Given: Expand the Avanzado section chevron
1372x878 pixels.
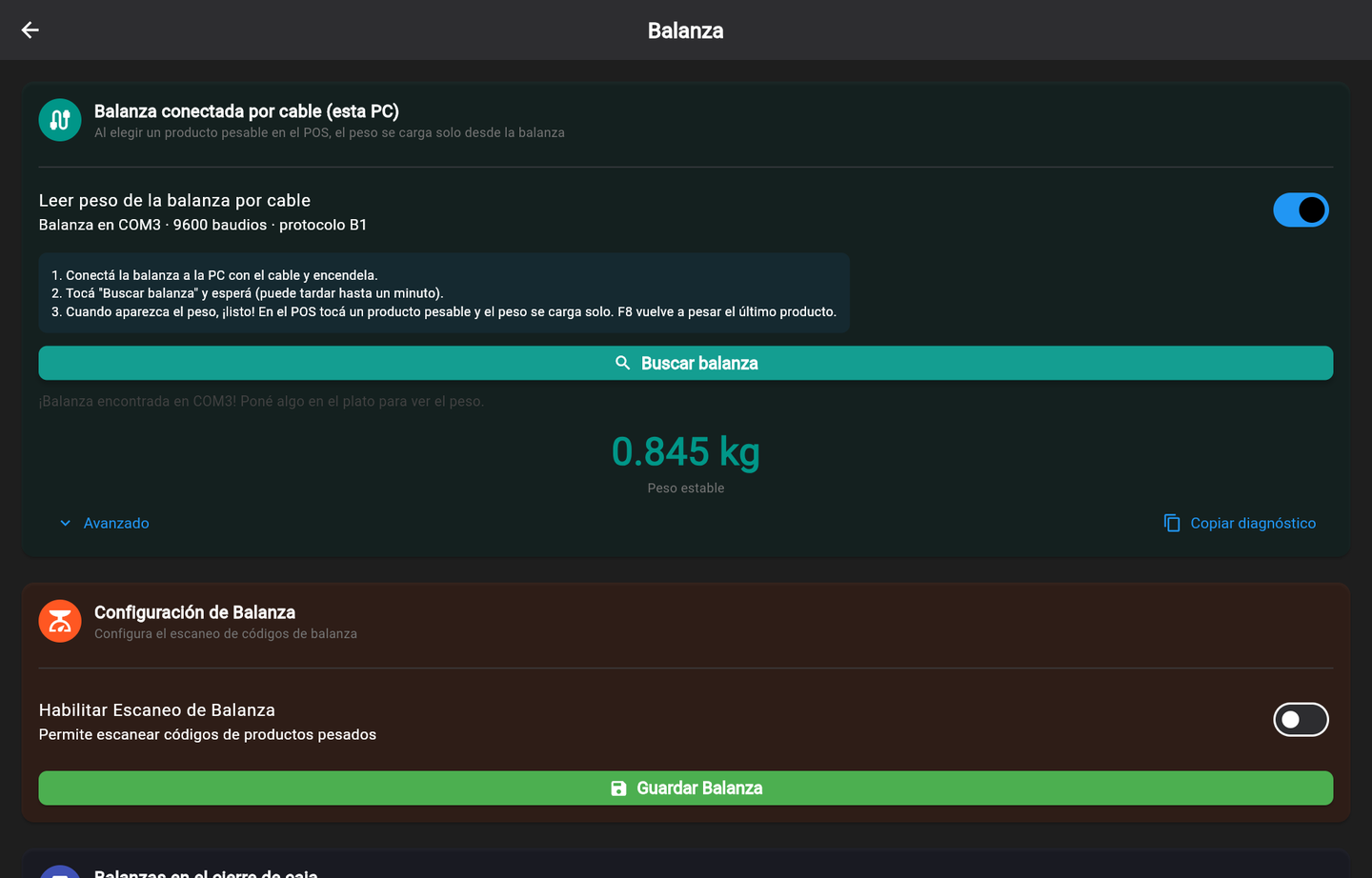Looking at the screenshot, I should point(65,523).
